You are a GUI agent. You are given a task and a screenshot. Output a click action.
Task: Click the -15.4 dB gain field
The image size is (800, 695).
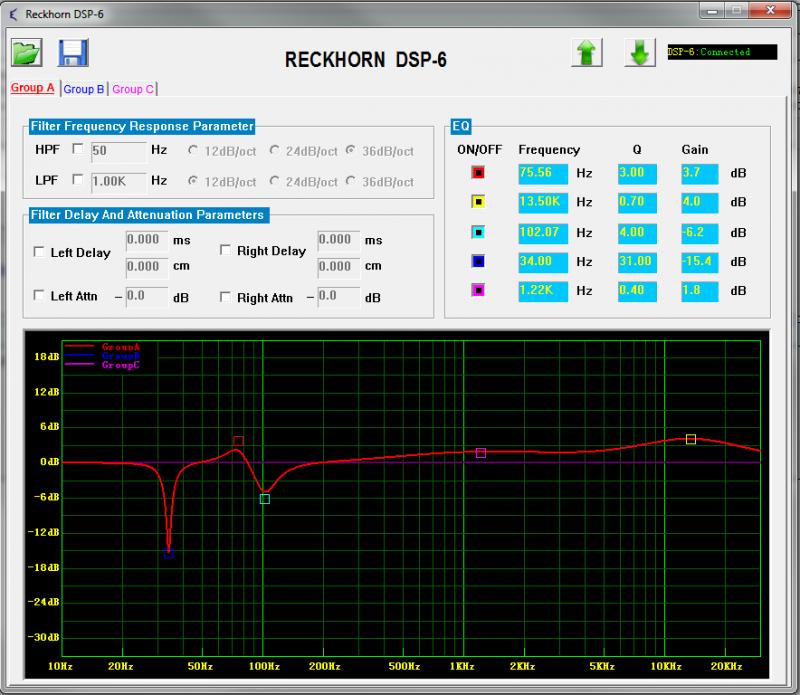click(x=699, y=261)
